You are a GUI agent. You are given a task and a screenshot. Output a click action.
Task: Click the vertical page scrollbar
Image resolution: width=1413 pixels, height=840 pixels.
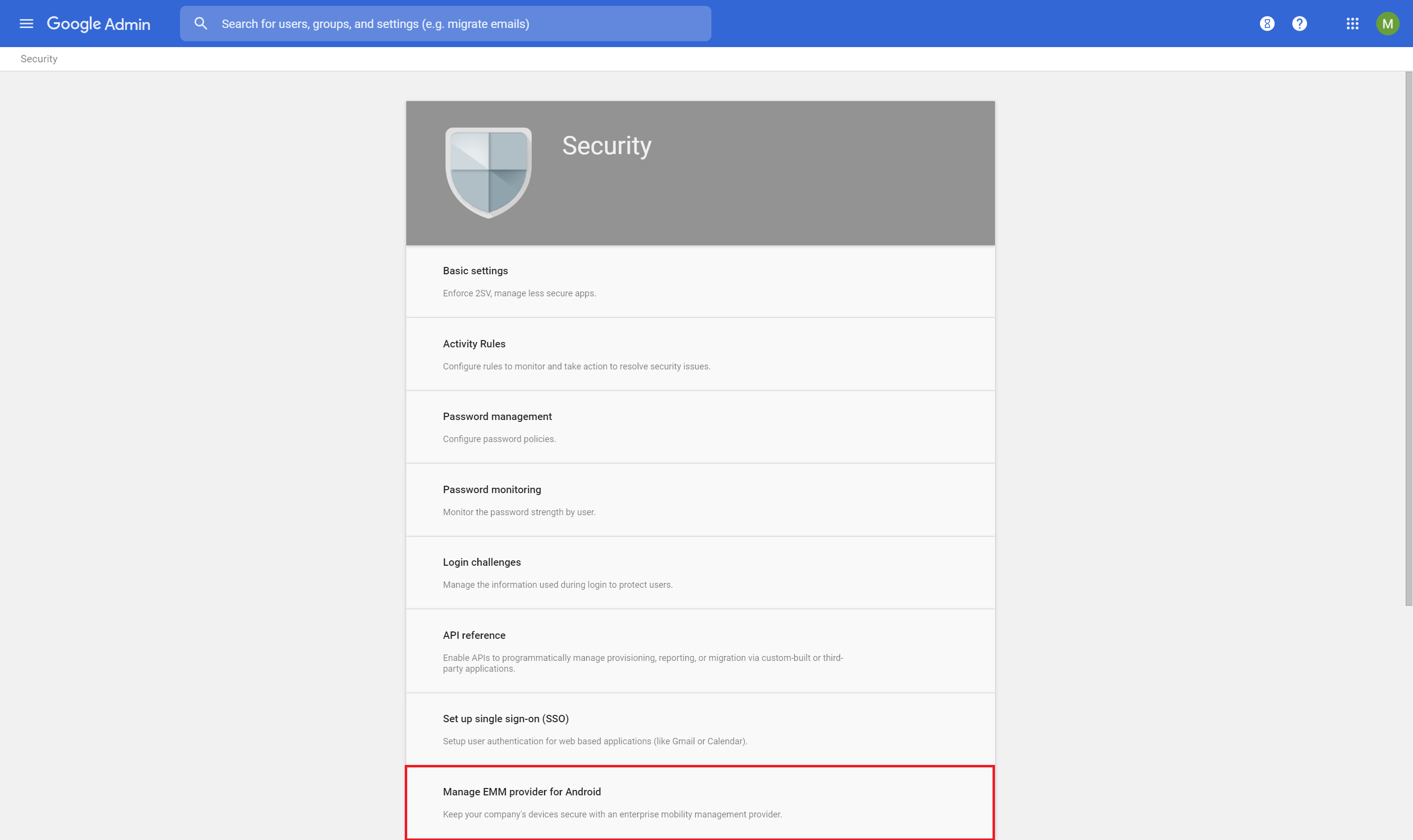[1409, 339]
